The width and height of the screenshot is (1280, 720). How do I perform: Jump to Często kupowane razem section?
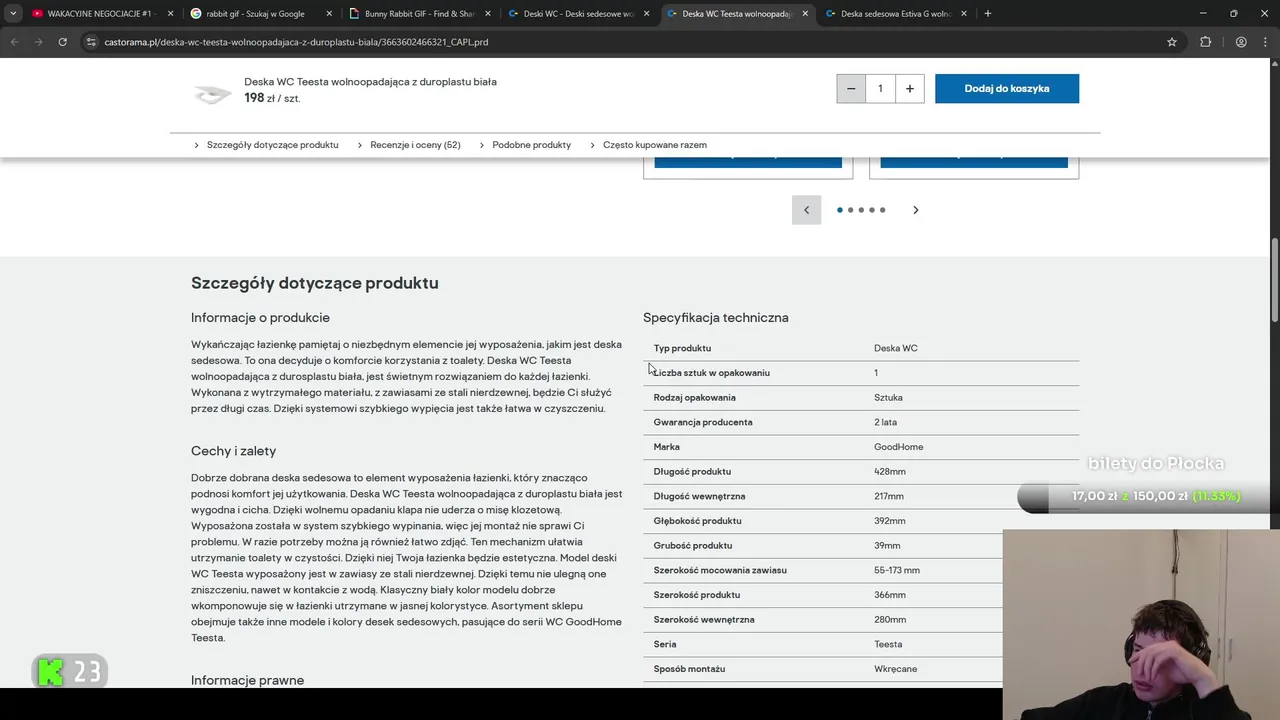tap(654, 145)
